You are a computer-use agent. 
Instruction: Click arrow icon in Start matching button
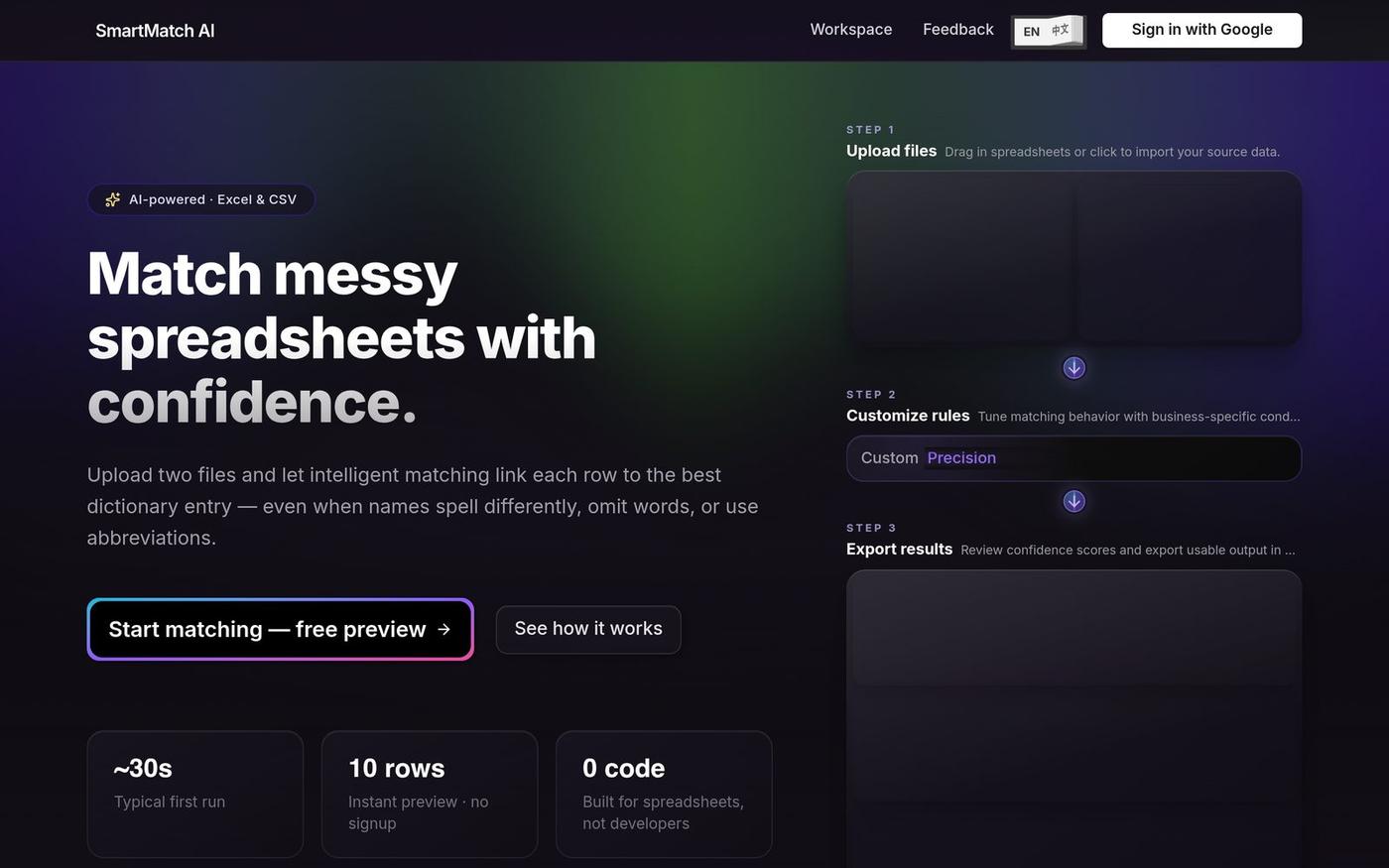click(x=443, y=629)
